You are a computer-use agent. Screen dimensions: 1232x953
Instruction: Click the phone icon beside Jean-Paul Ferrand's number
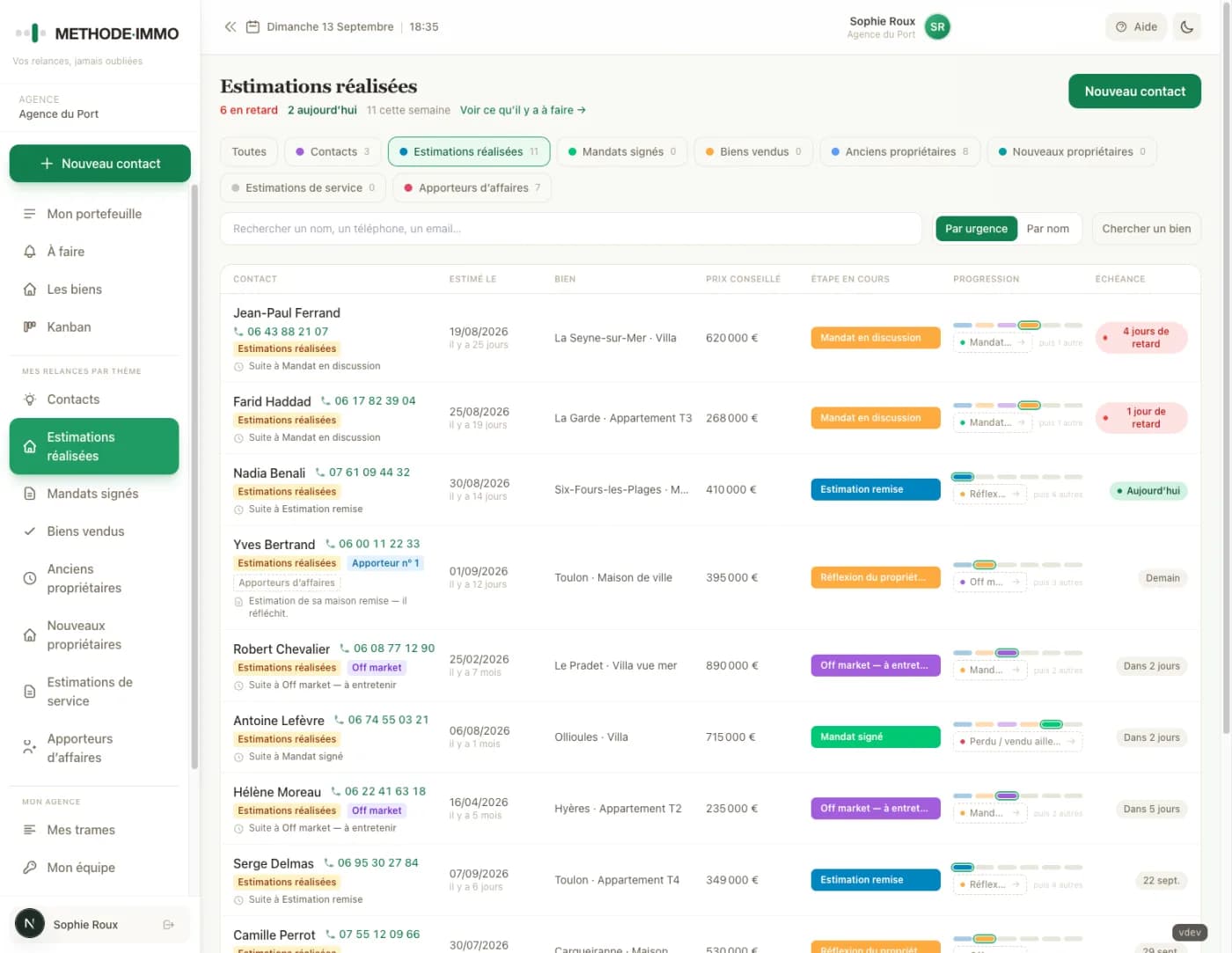238,332
